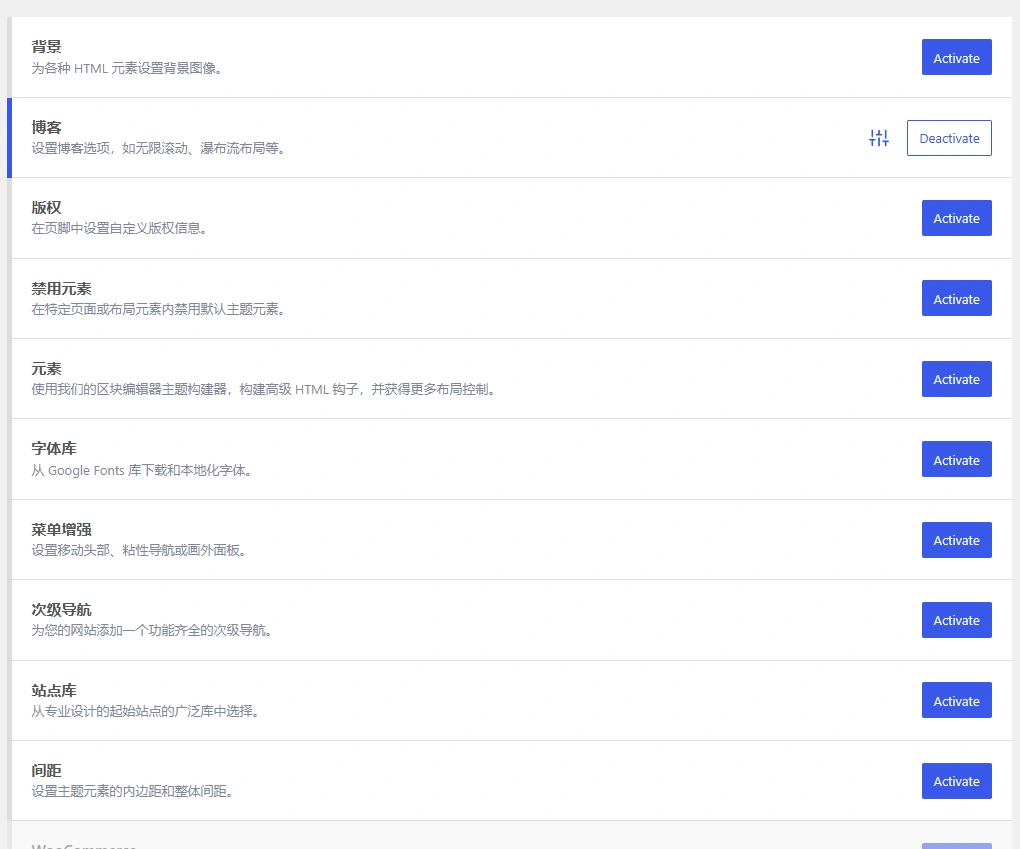Activate the 背景 module
The image size is (1020, 849).
956,57
